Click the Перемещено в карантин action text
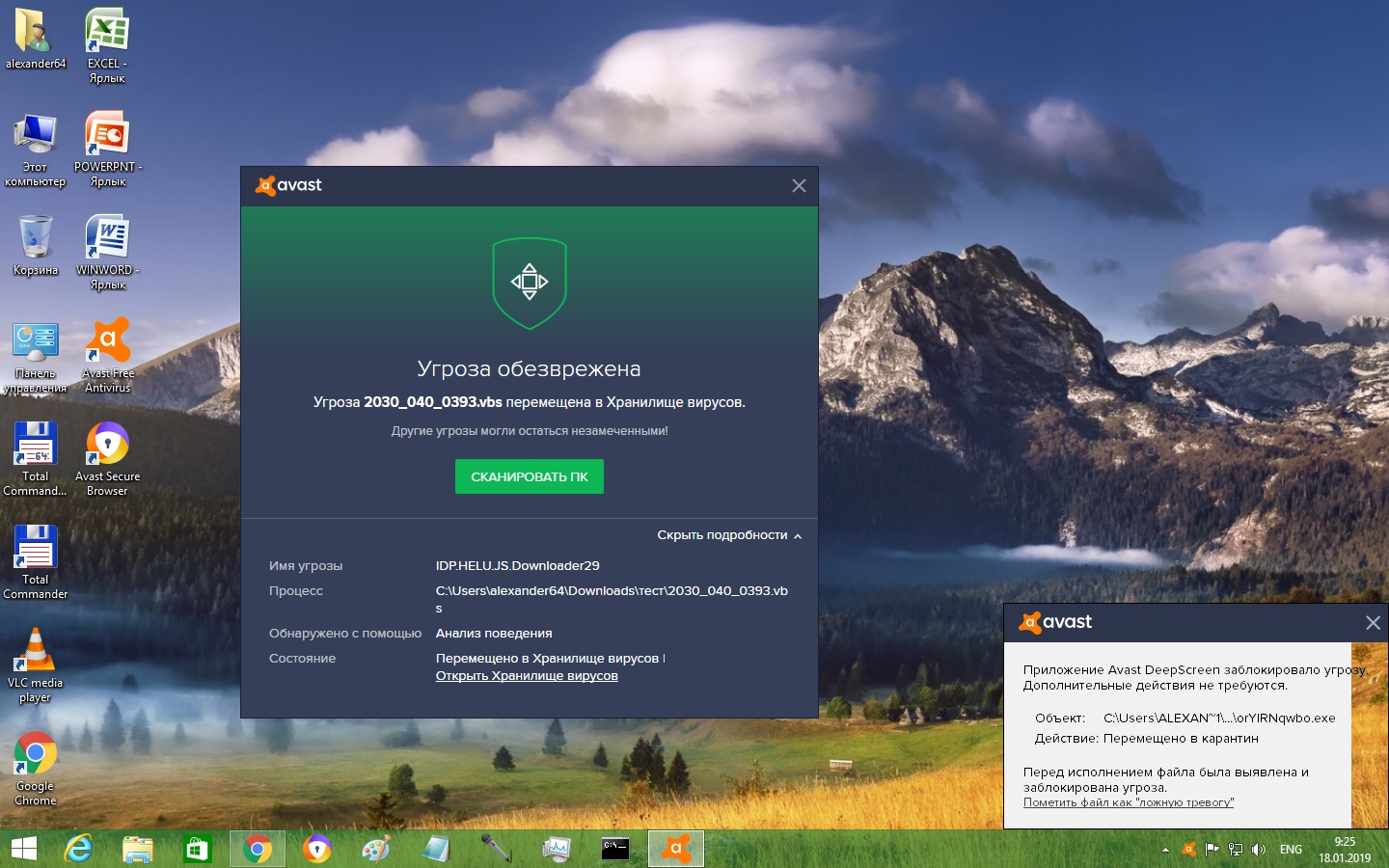This screenshot has height=868, width=1389. (x=1181, y=739)
